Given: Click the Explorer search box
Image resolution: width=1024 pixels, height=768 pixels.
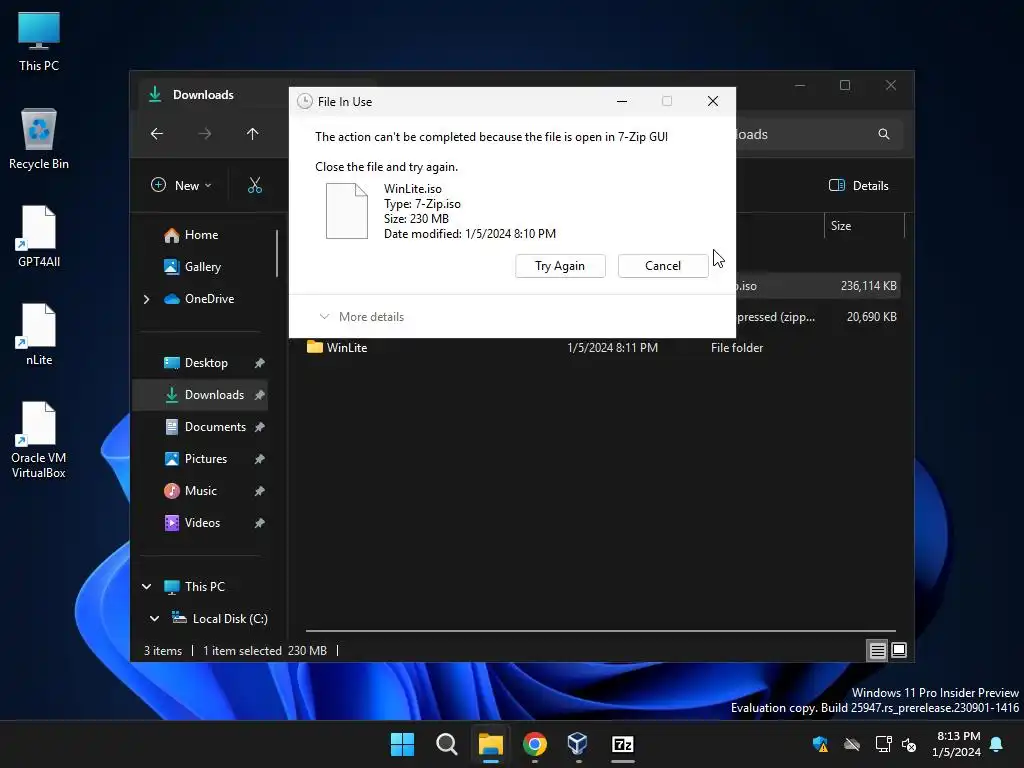Looking at the screenshot, I should coord(819,134).
